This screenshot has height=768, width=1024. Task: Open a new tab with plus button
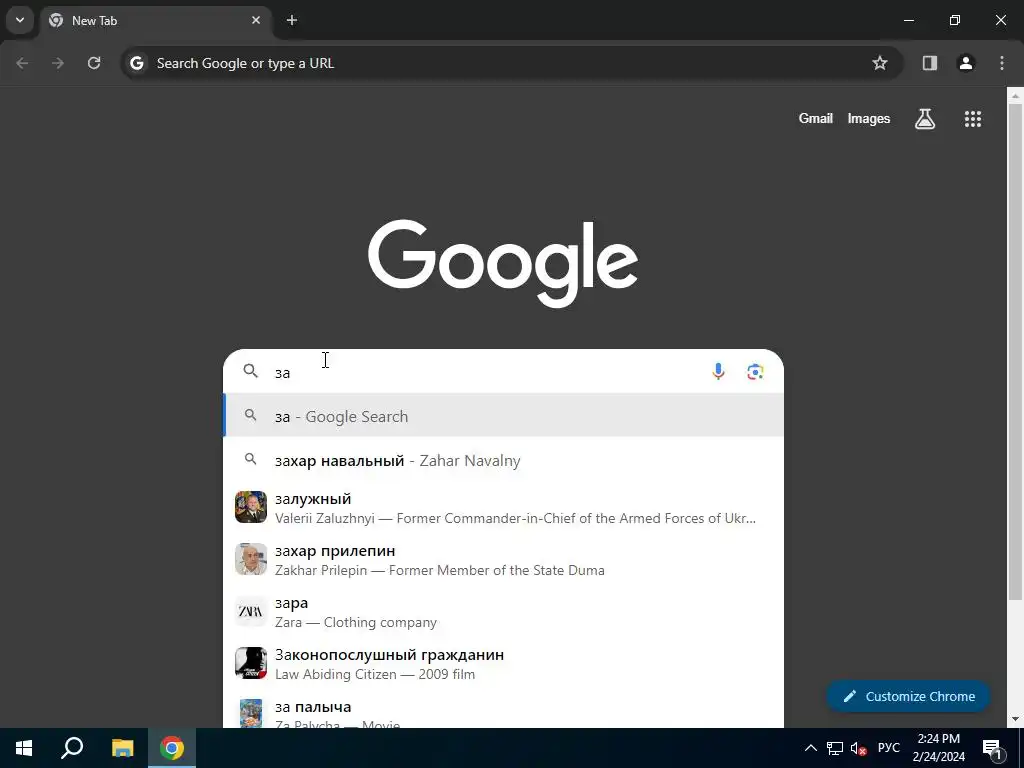click(292, 20)
